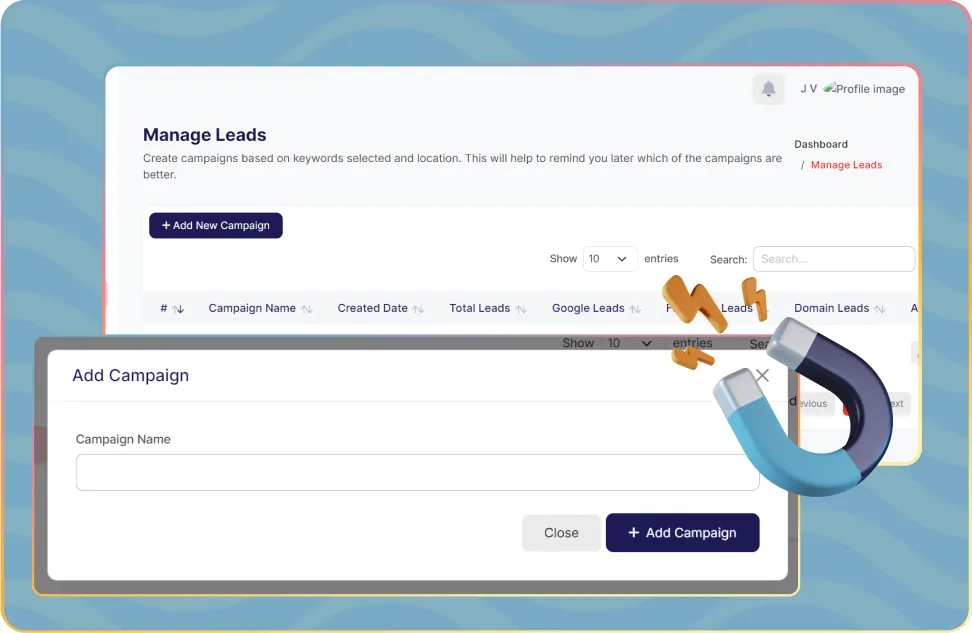Click the profile image in header

click(864, 89)
